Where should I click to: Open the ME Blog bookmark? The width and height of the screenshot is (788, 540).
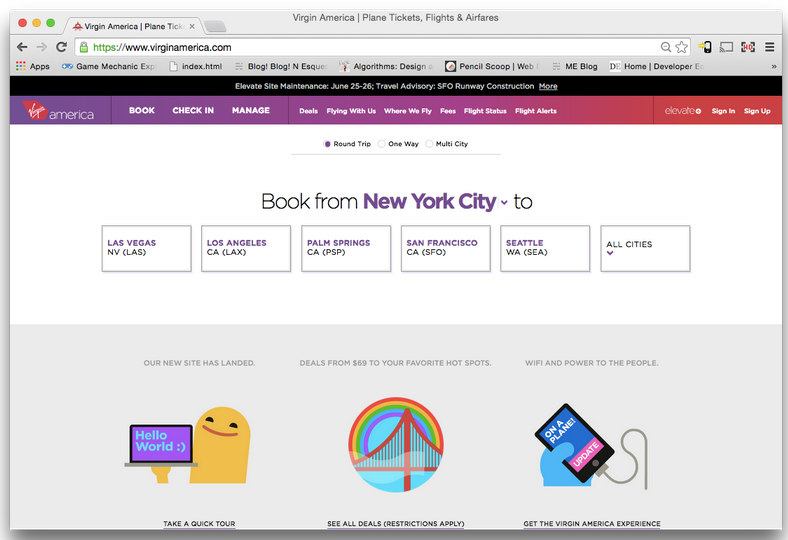click(x=575, y=66)
